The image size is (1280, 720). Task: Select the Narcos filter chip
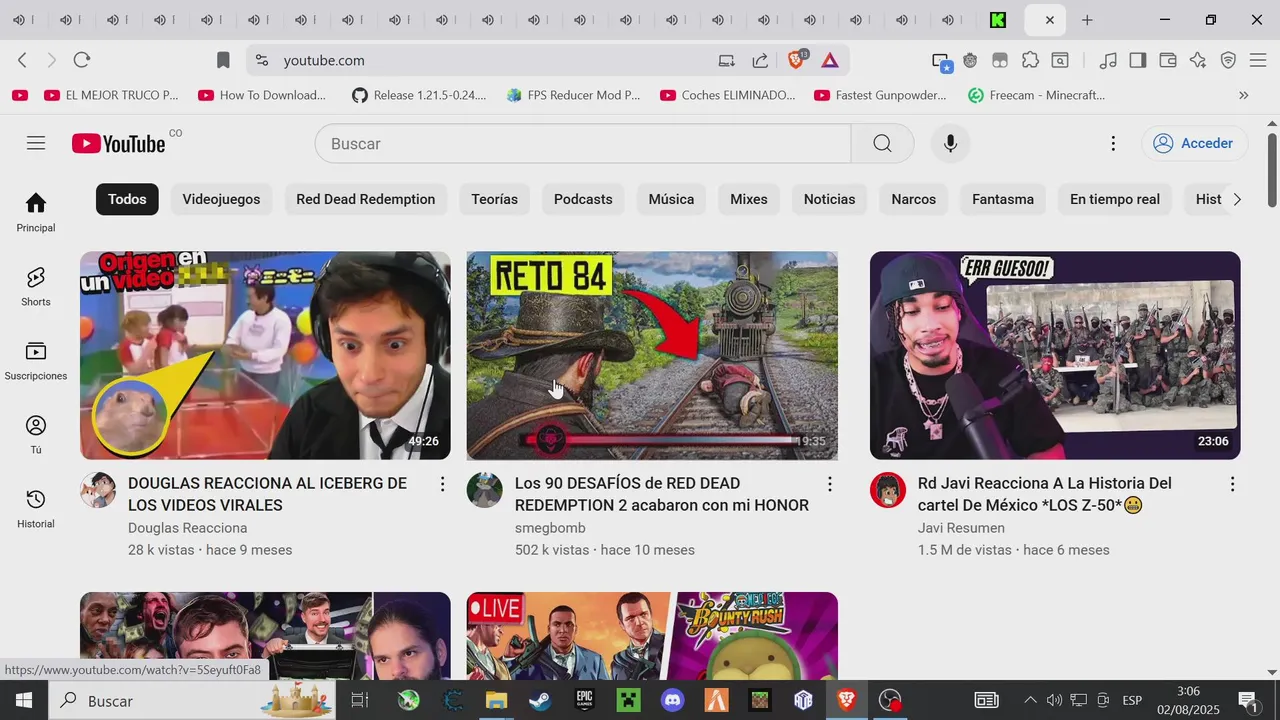[x=913, y=199]
